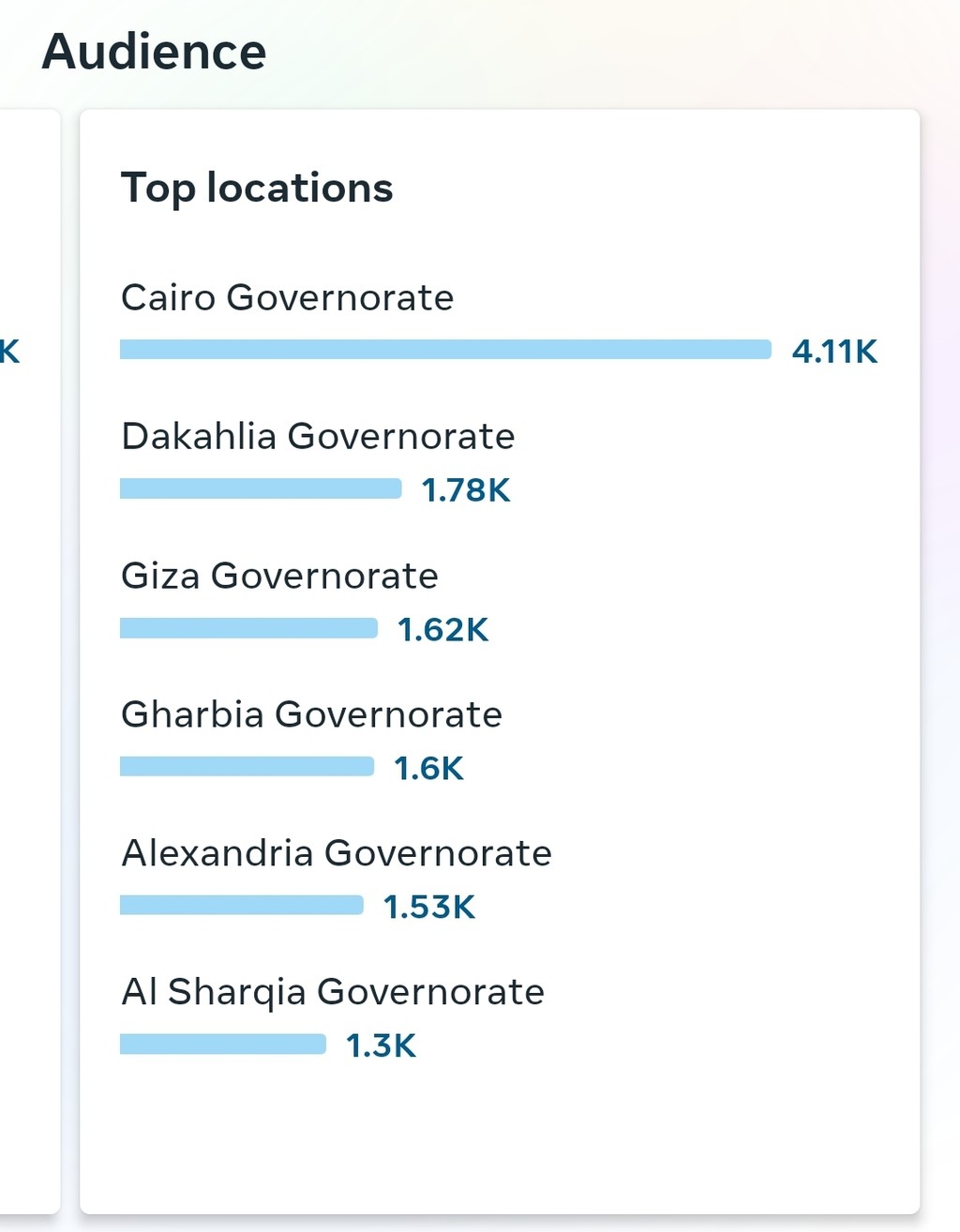This screenshot has height=1232, width=960.
Task: Open the Alexandria Governorate location label
Action: (336, 853)
